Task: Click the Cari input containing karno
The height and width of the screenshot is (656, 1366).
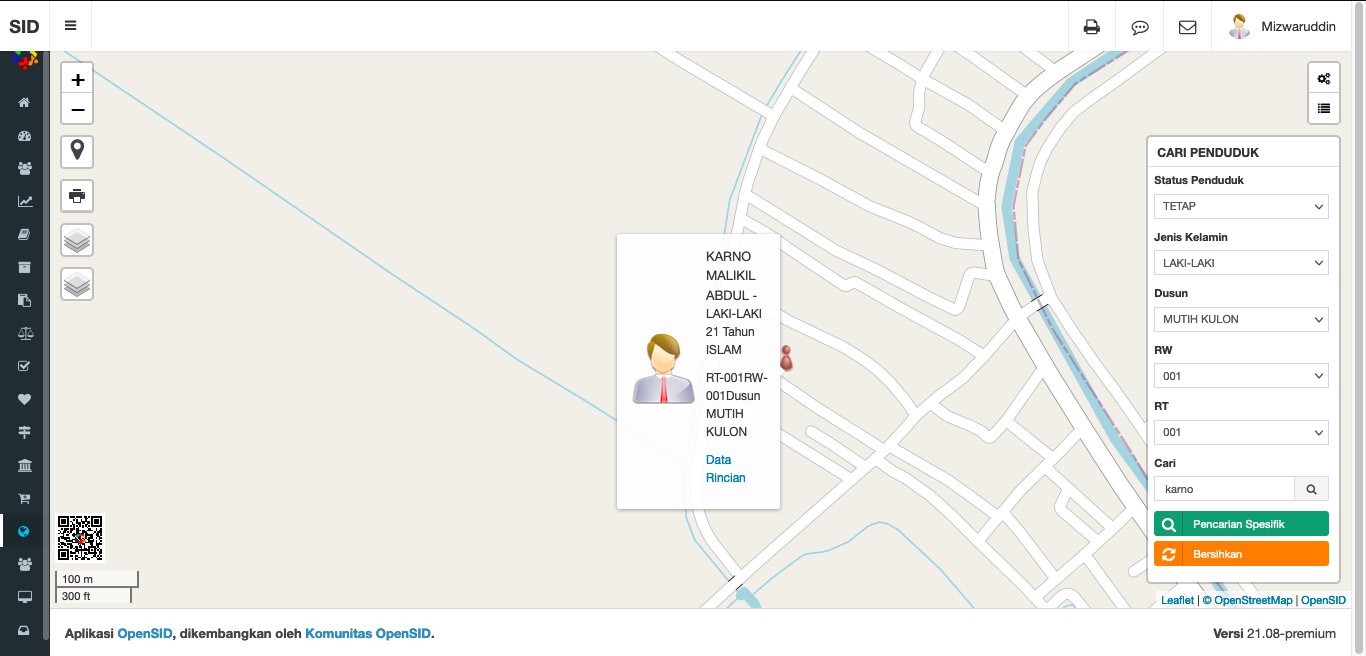Action: (1224, 489)
